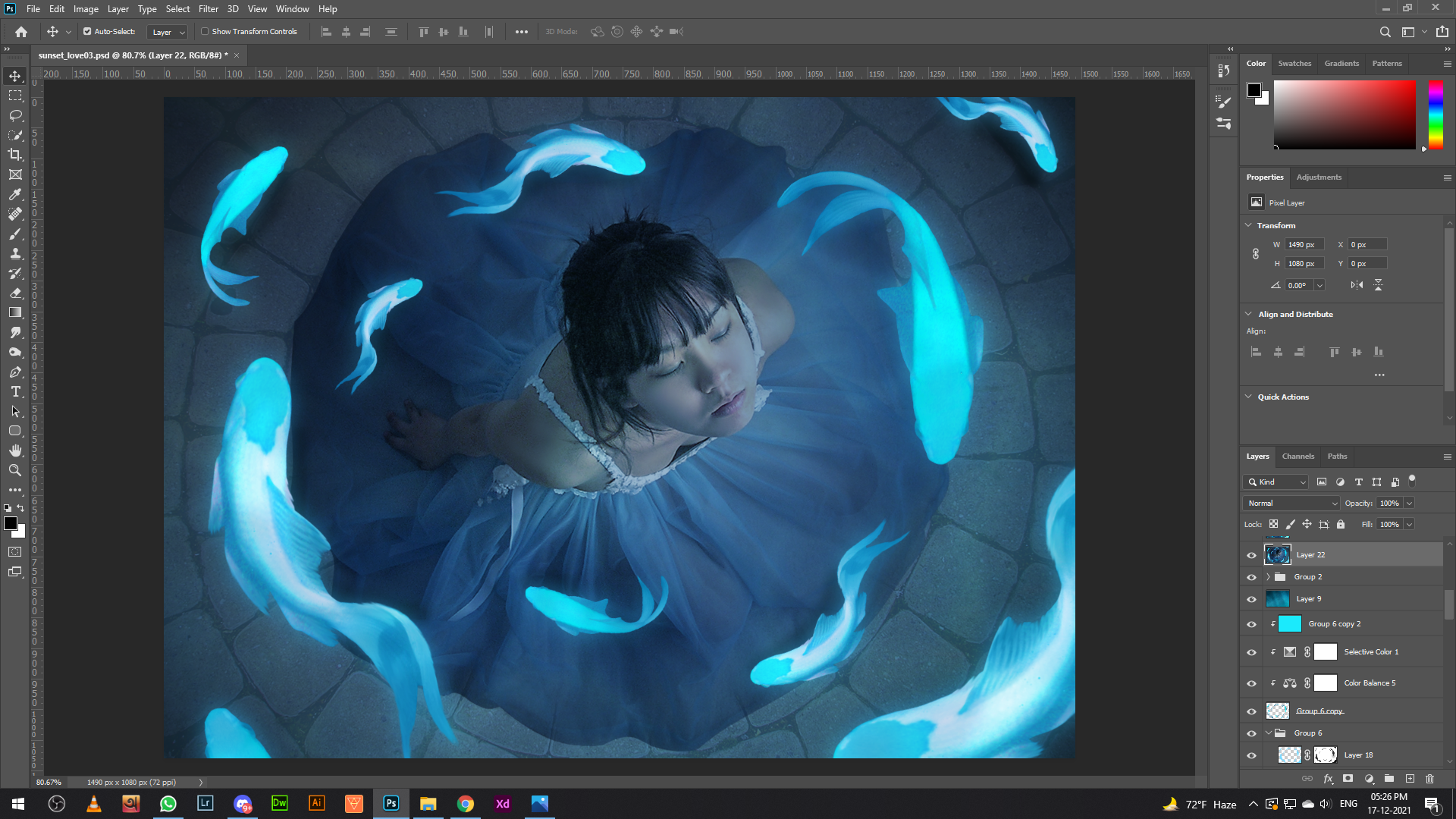Hide Layer 9 visibility eye
1456x819 pixels.
pyautogui.click(x=1251, y=599)
